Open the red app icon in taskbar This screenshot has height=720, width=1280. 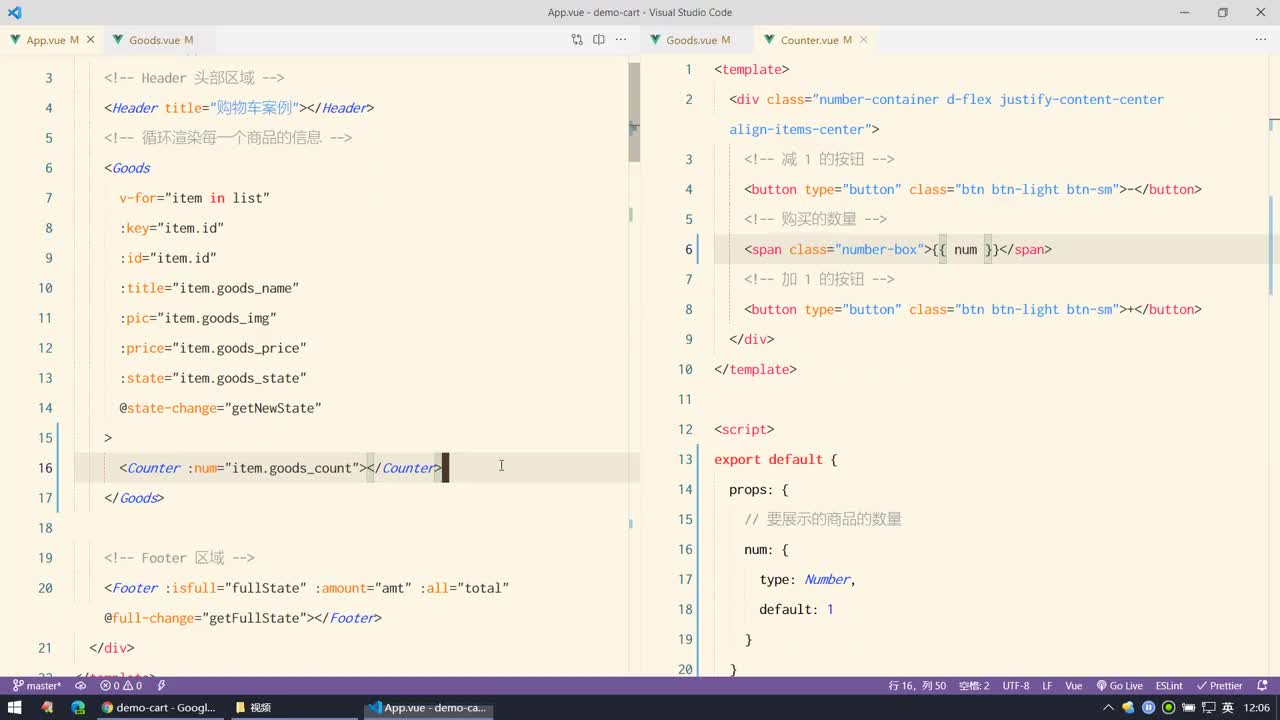click(x=47, y=707)
